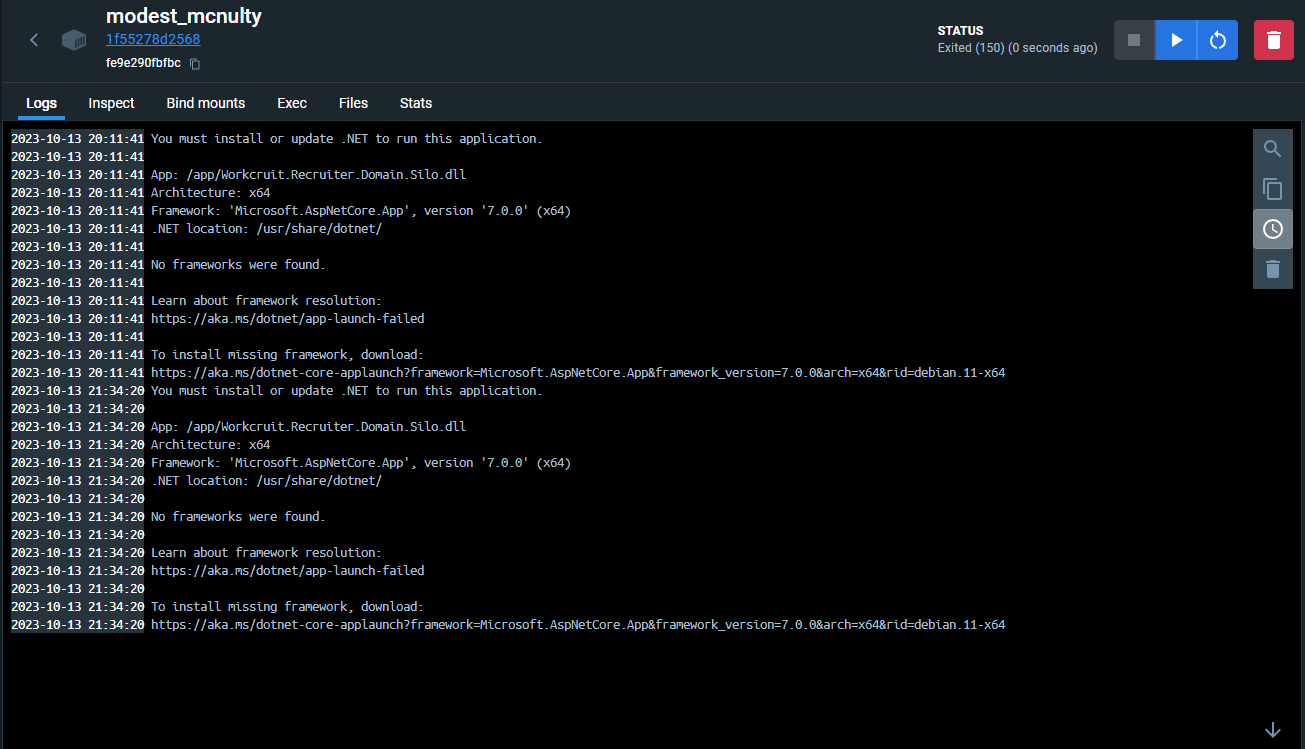Open the Inspect tab

tap(111, 103)
